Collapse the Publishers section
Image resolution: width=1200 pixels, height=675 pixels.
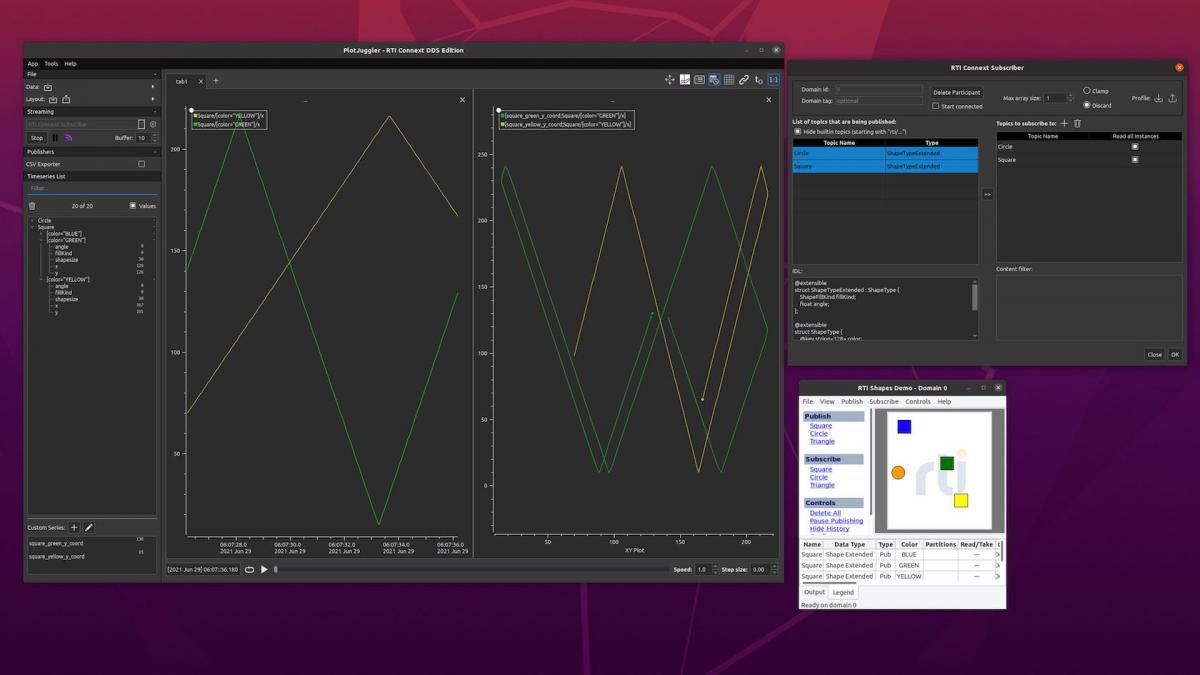coord(156,150)
